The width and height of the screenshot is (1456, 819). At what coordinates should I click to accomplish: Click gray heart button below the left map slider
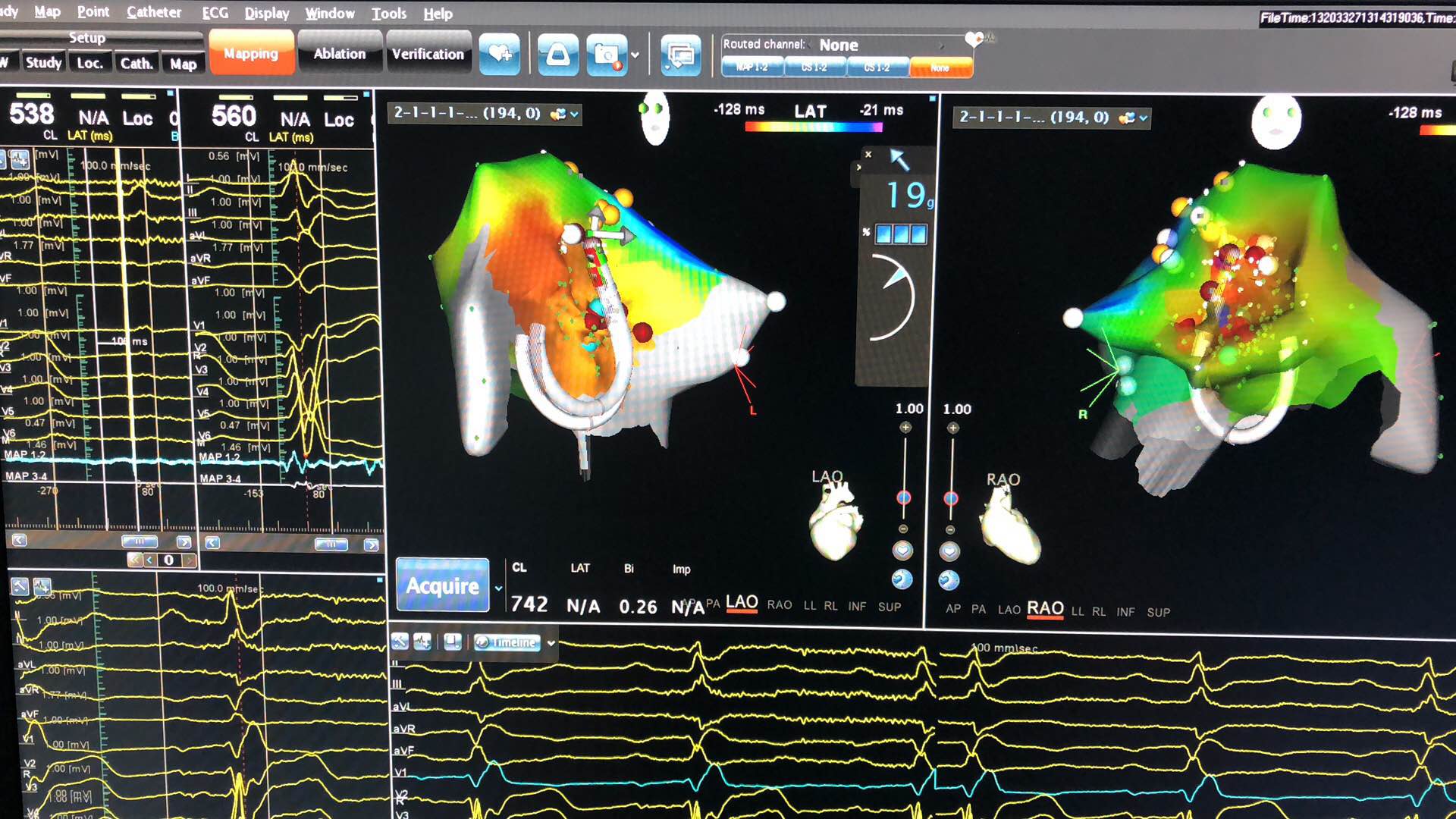[902, 551]
